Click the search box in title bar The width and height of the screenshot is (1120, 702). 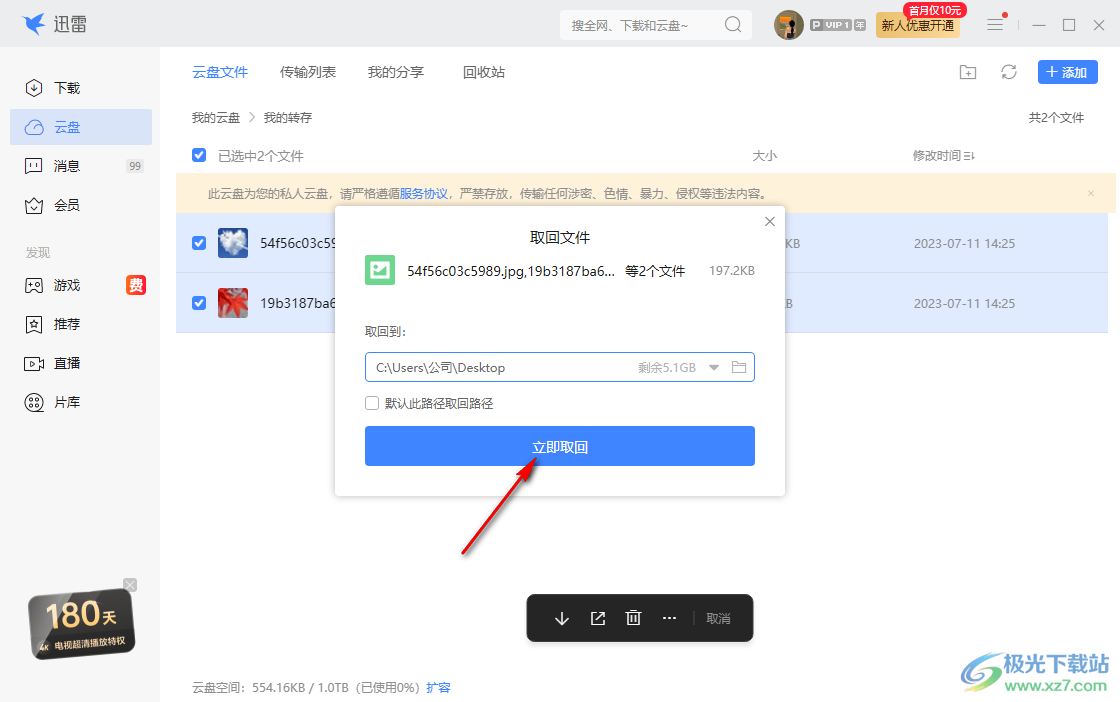coord(656,25)
